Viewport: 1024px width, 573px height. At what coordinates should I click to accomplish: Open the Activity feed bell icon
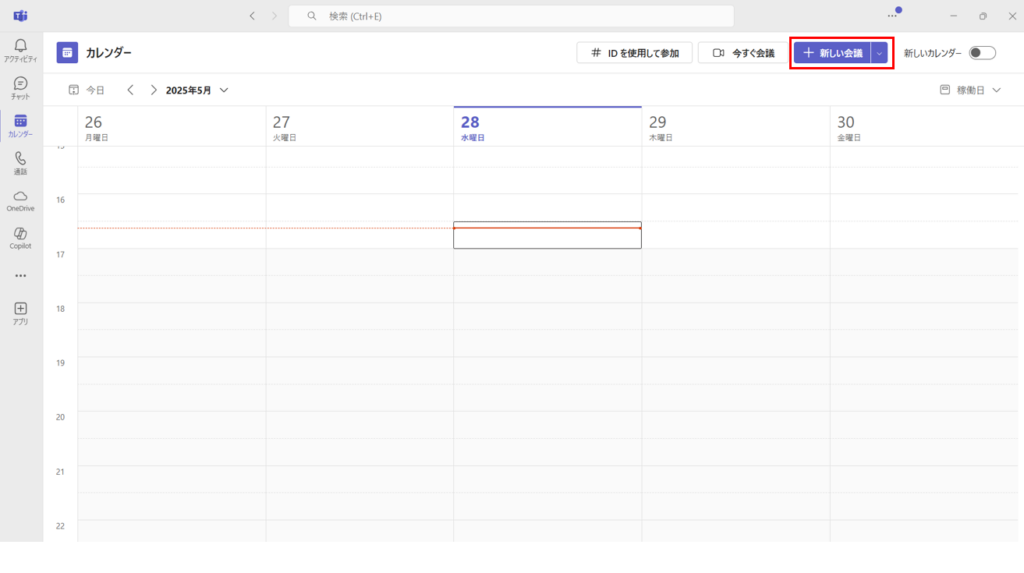point(20,50)
